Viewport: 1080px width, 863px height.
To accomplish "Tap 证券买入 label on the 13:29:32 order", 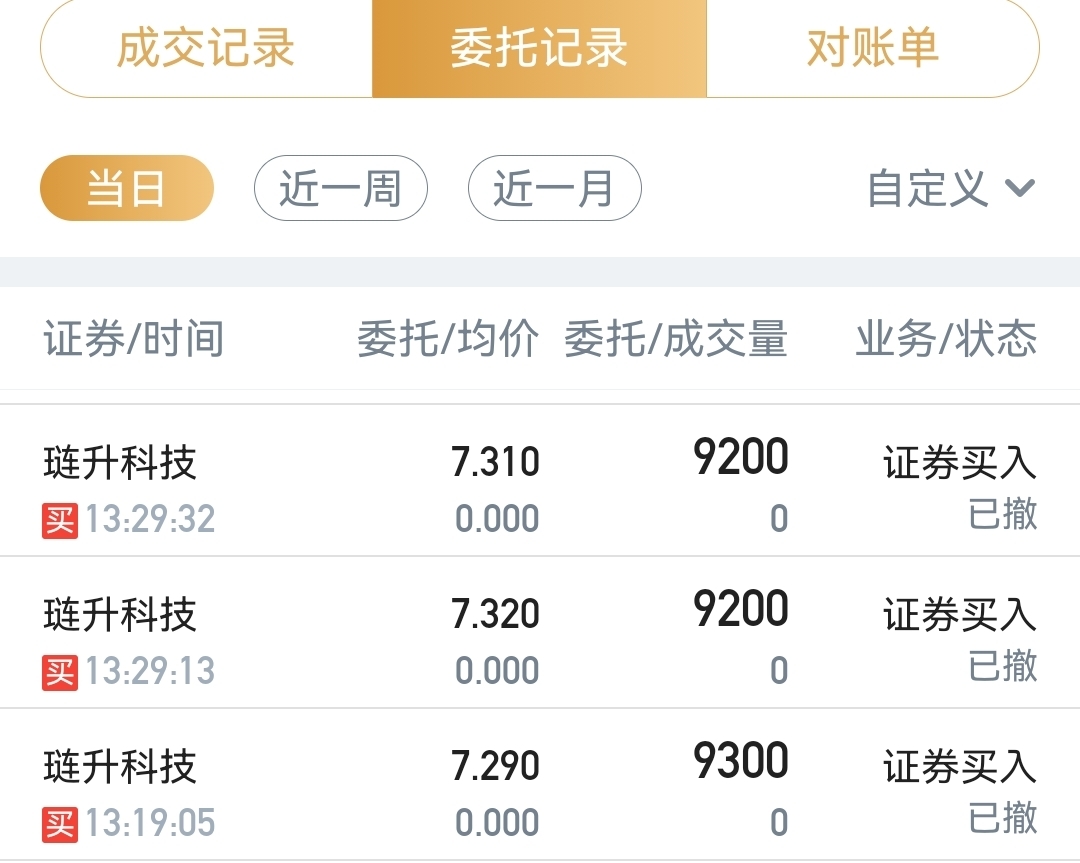I will pos(960,462).
